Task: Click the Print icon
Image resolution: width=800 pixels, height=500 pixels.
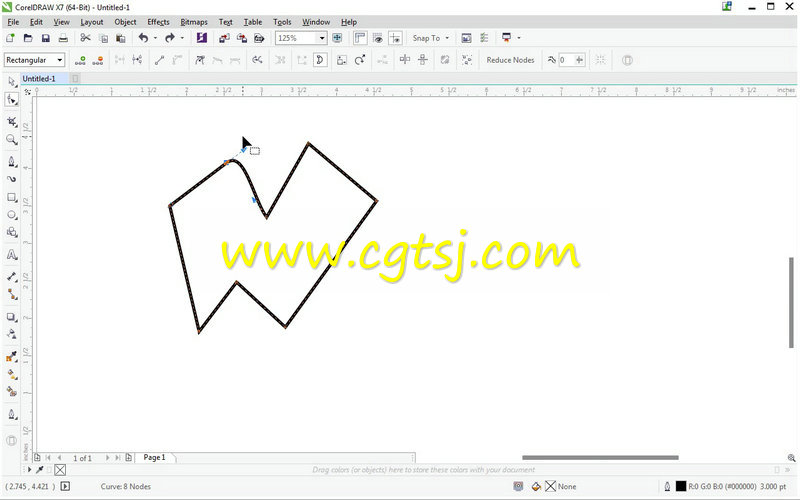Action: (x=63, y=38)
